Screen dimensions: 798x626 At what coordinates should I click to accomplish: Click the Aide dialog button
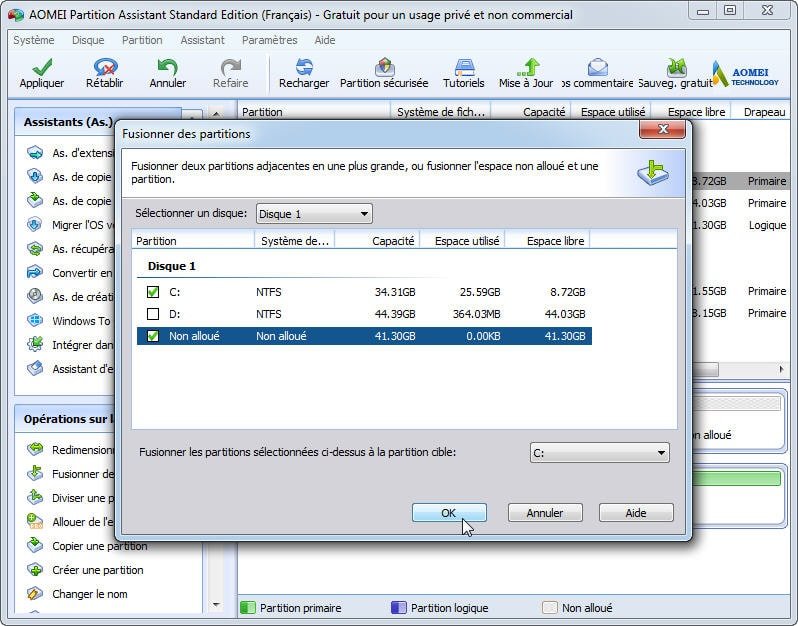[x=636, y=513]
